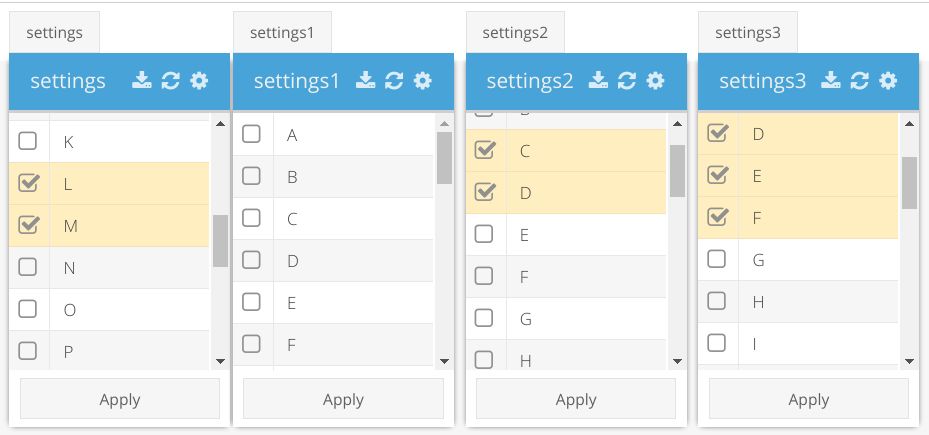Click the refresh icon in settings3 panel
This screenshot has height=435, width=929.
click(x=859, y=81)
